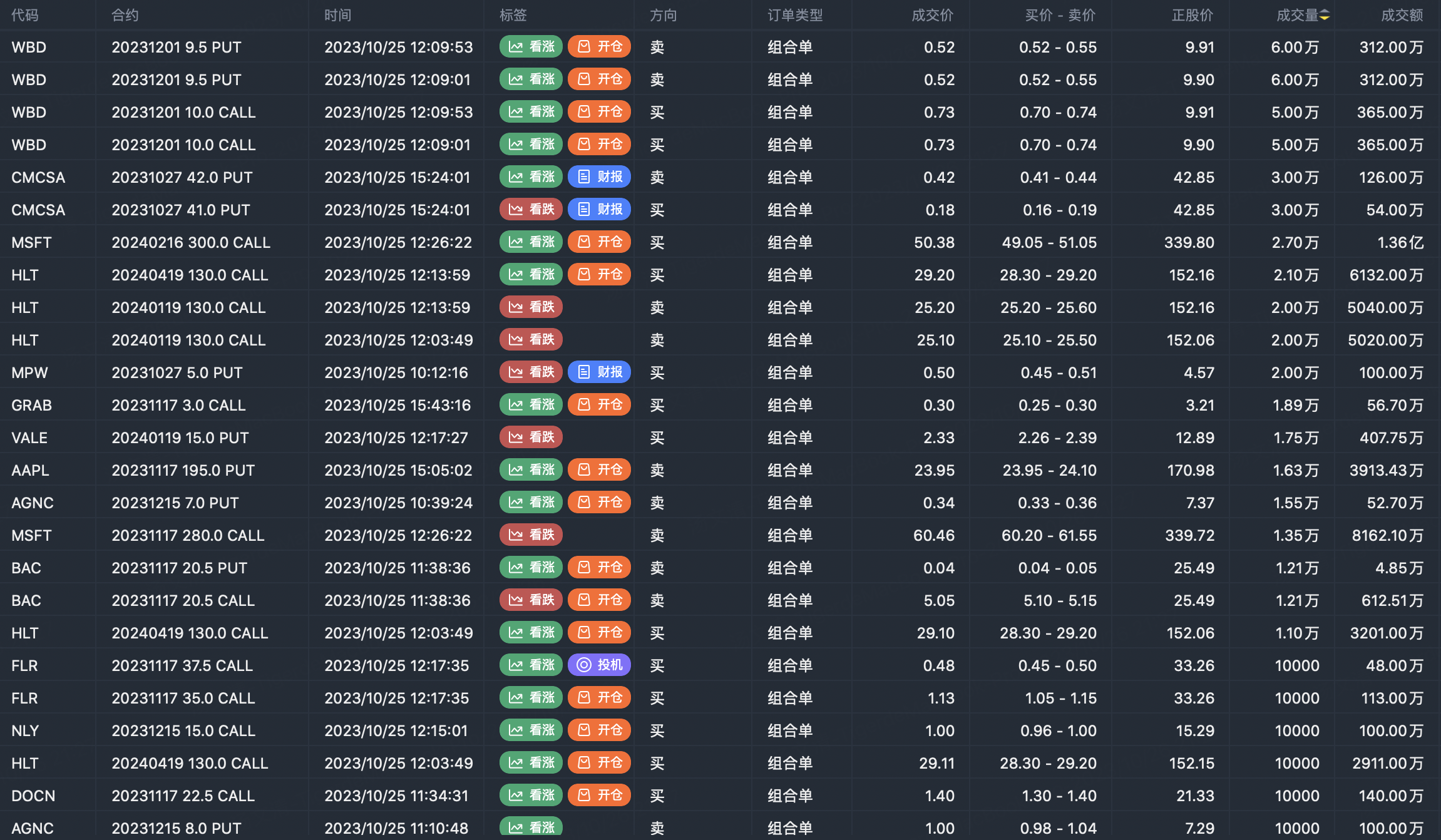Click the 开仓 tag on the AAPL row
The height and width of the screenshot is (840, 1441).
(x=599, y=470)
